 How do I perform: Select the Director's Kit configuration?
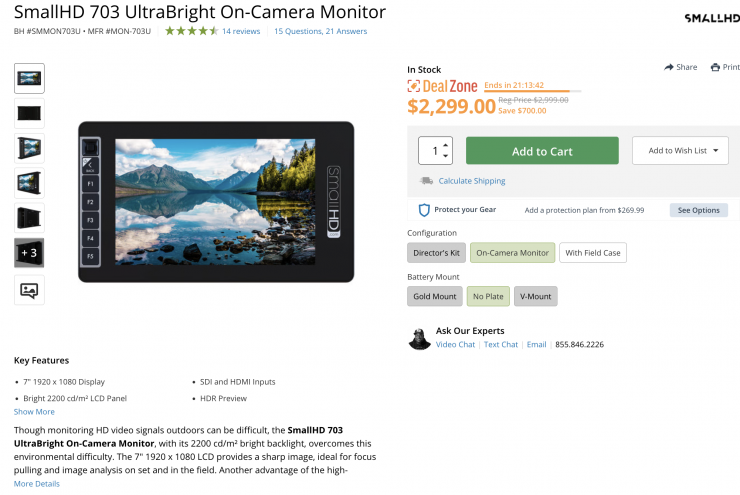pyautogui.click(x=437, y=253)
